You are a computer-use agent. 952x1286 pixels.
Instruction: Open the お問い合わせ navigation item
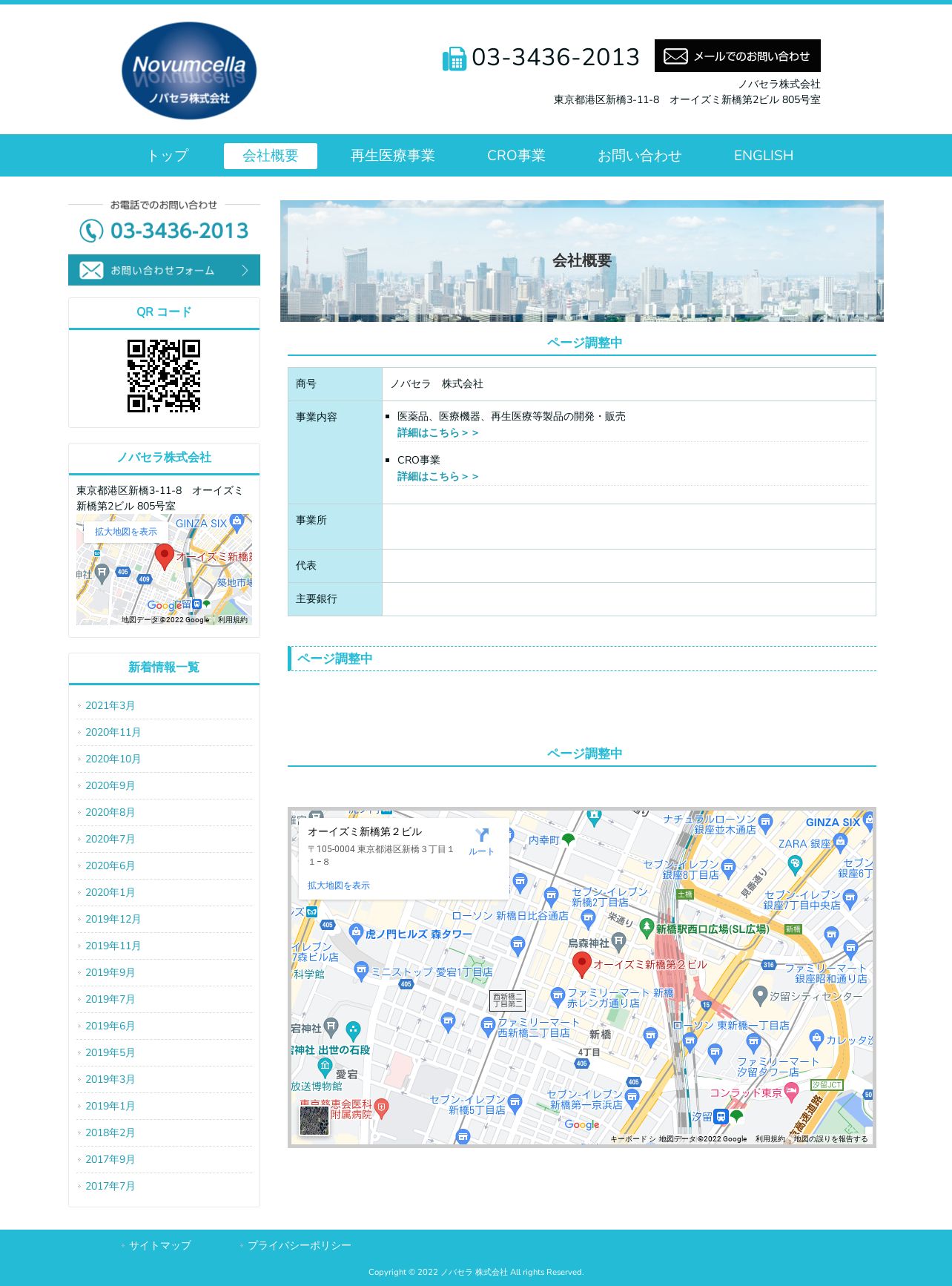(640, 156)
